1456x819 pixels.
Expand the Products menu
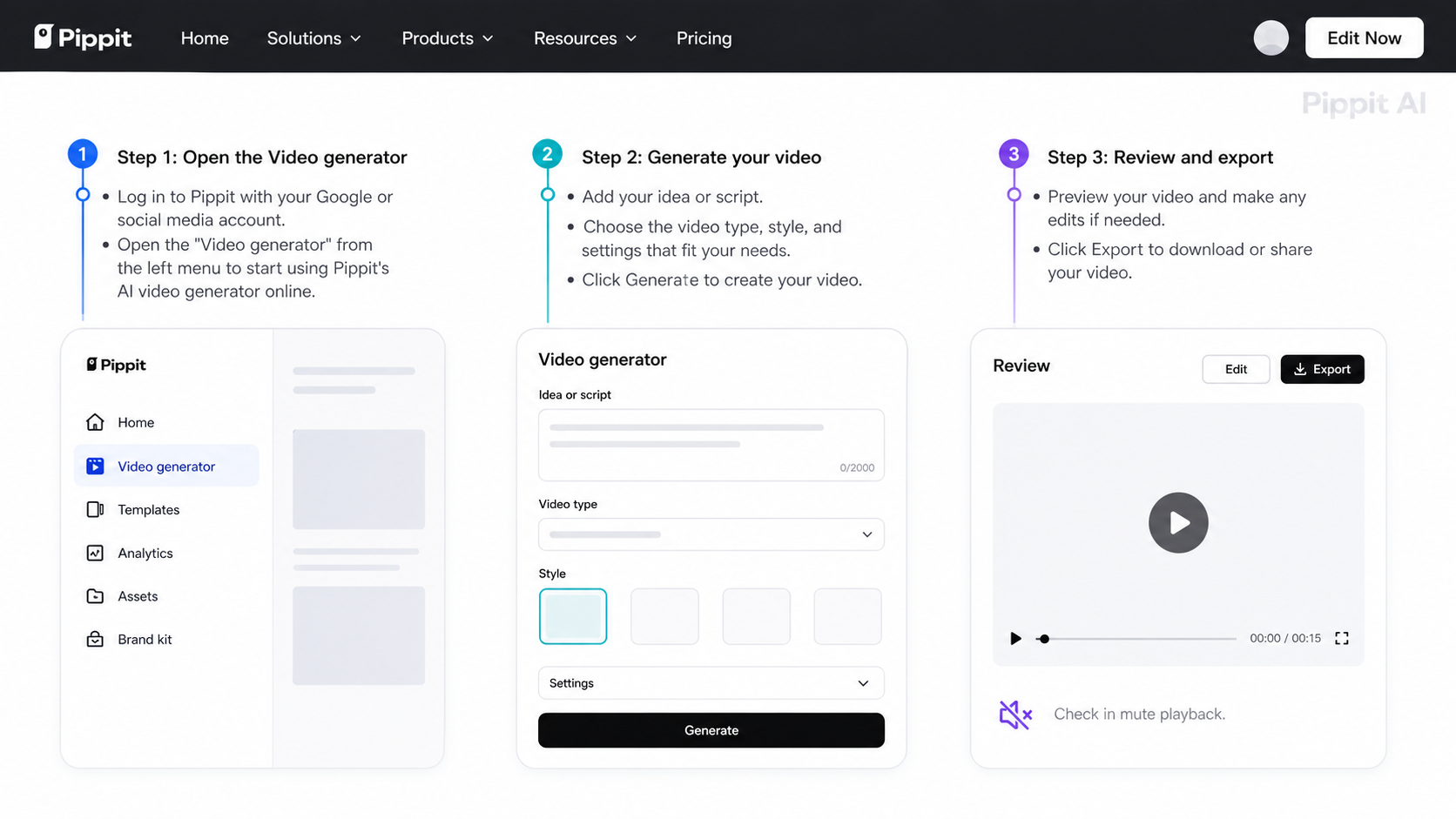(448, 38)
